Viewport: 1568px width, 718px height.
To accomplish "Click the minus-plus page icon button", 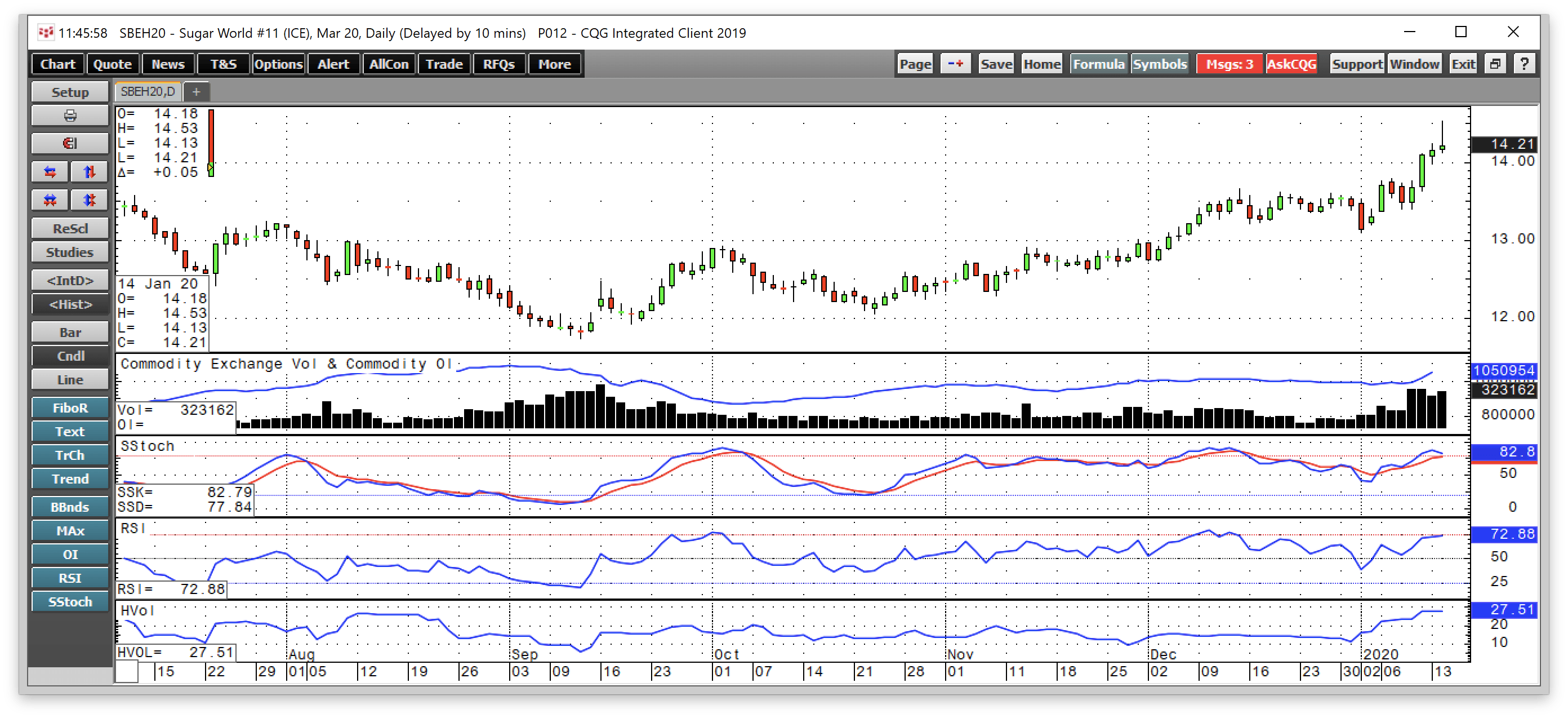I will (x=955, y=64).
